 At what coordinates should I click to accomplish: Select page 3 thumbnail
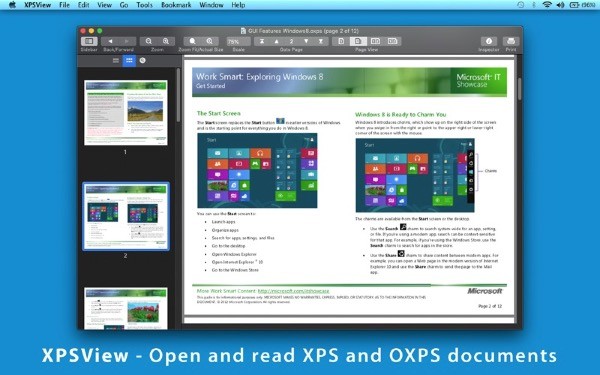(126, 308)
